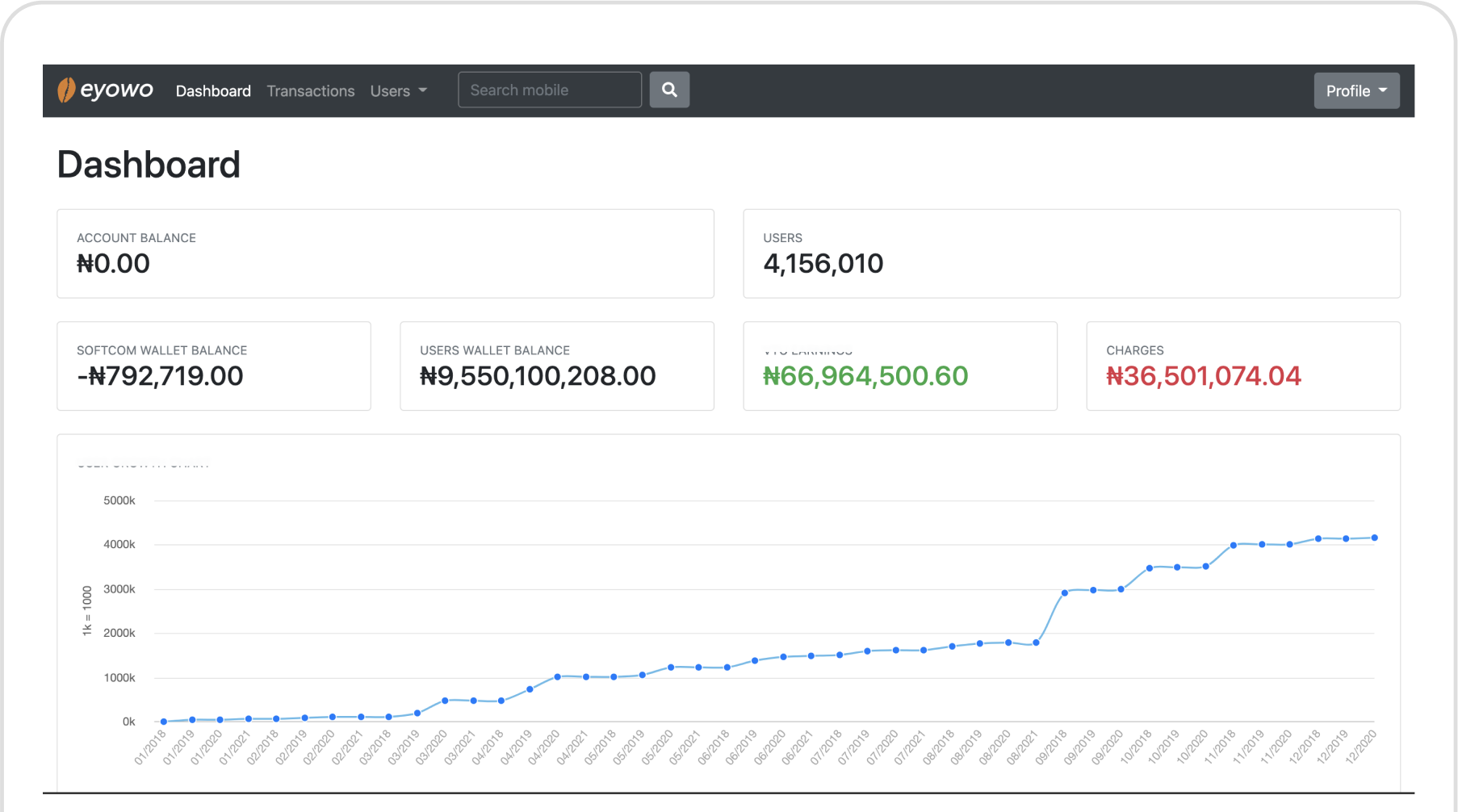Select the ACCOUNT BALANCE label

pos(136,238)
